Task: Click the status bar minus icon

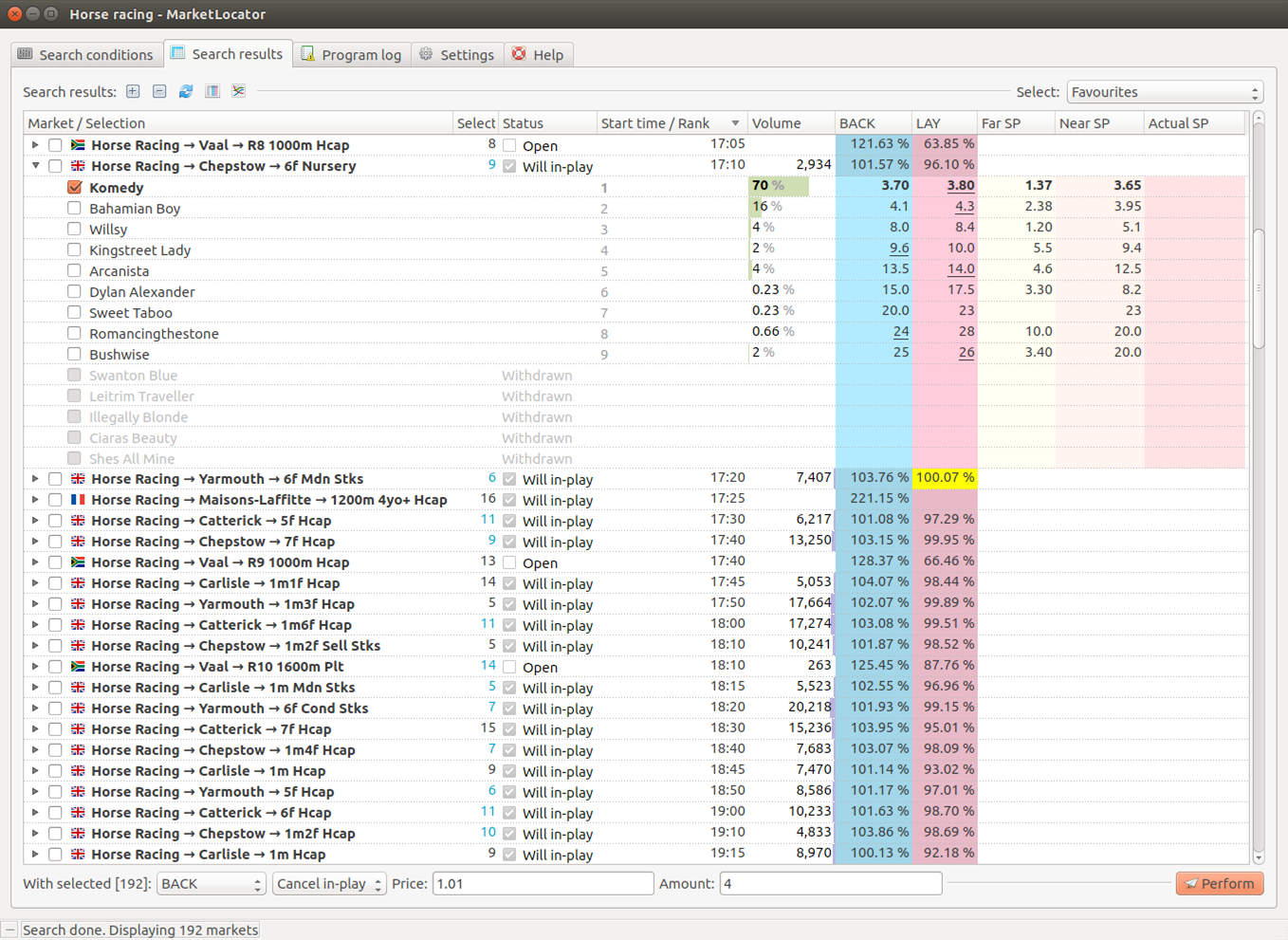Action: (x=9, y=930)
